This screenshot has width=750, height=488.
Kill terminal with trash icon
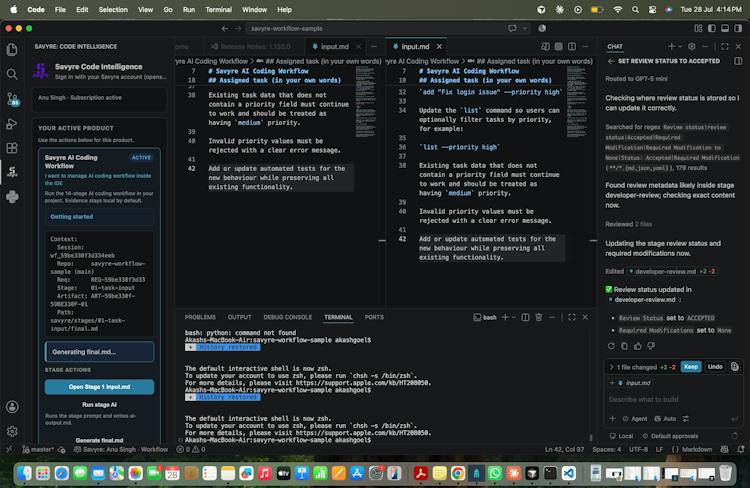(539, 317)
